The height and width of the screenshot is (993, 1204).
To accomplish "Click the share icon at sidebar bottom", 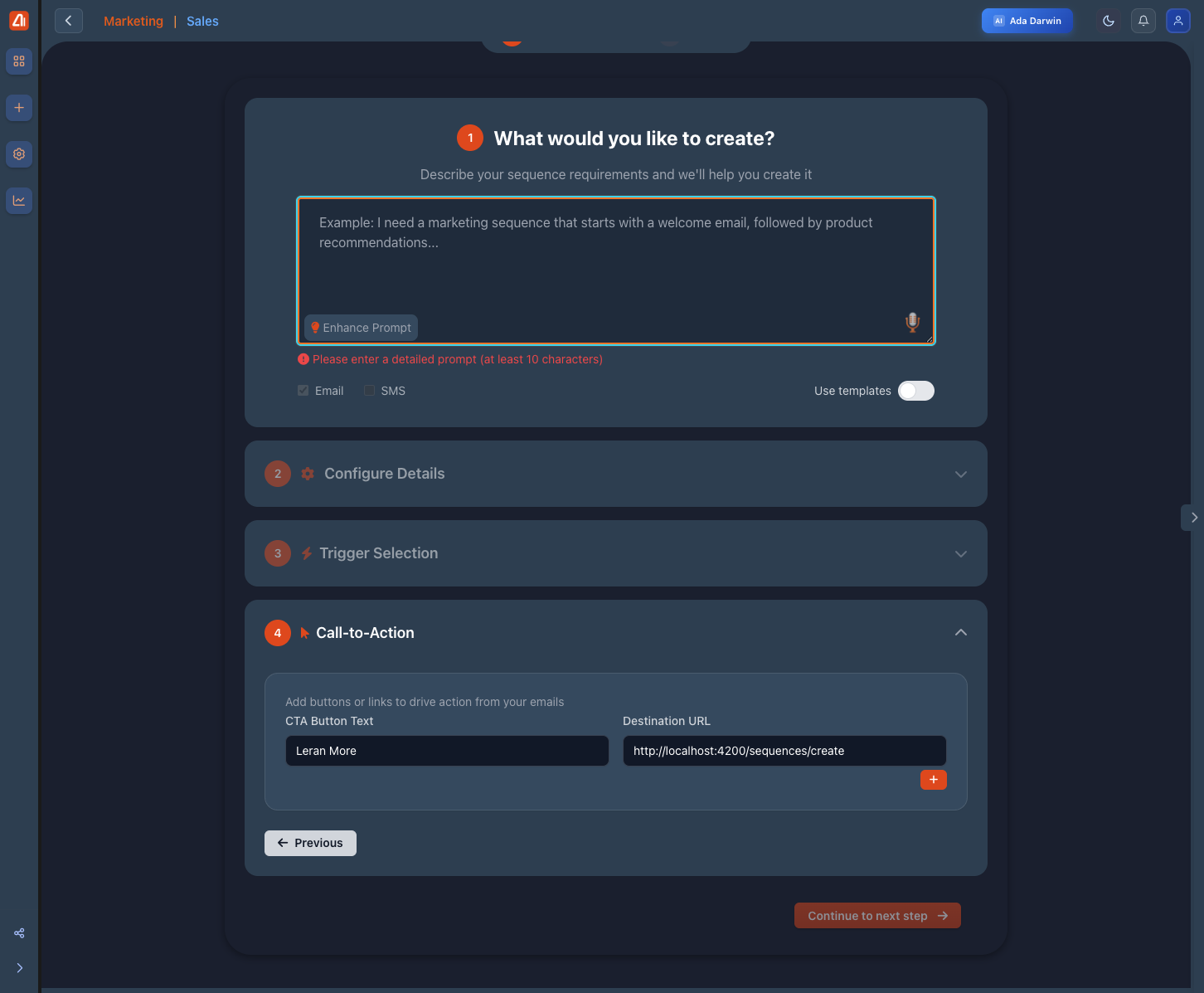I will tap(19, 933).
